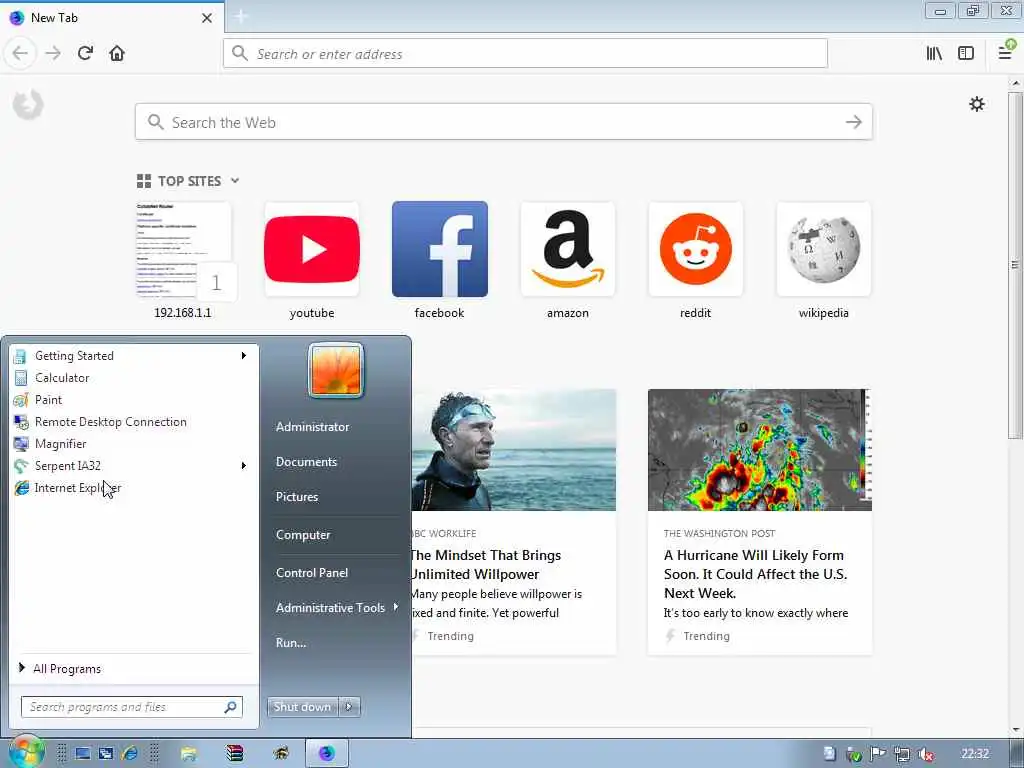The width and height of the screenshot is (1024, 768).
Task: Click the Start menu search magnifier icon
Action: coord(230,707)
